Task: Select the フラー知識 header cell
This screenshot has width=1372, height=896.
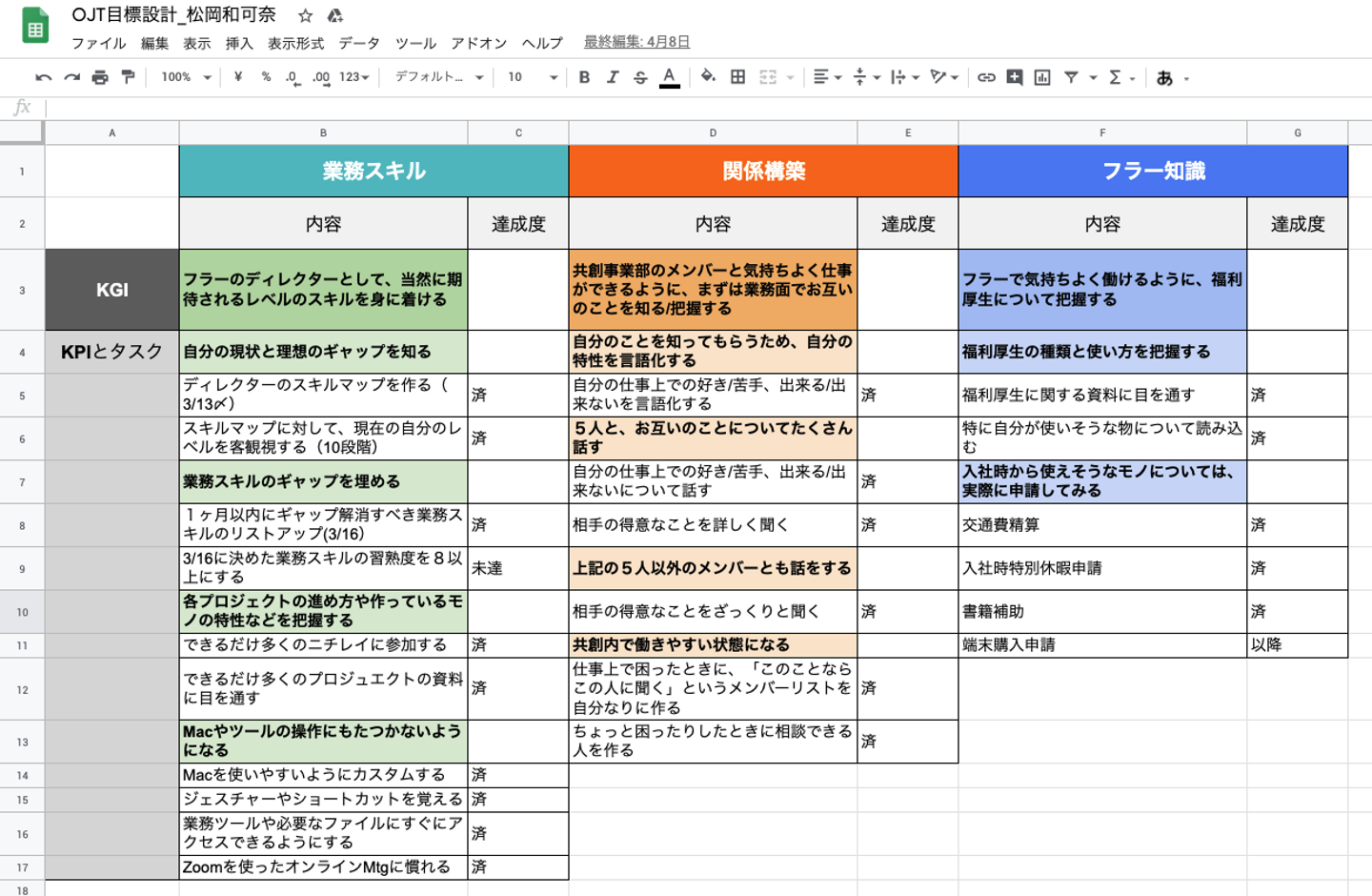Action: pos(1153,172)
